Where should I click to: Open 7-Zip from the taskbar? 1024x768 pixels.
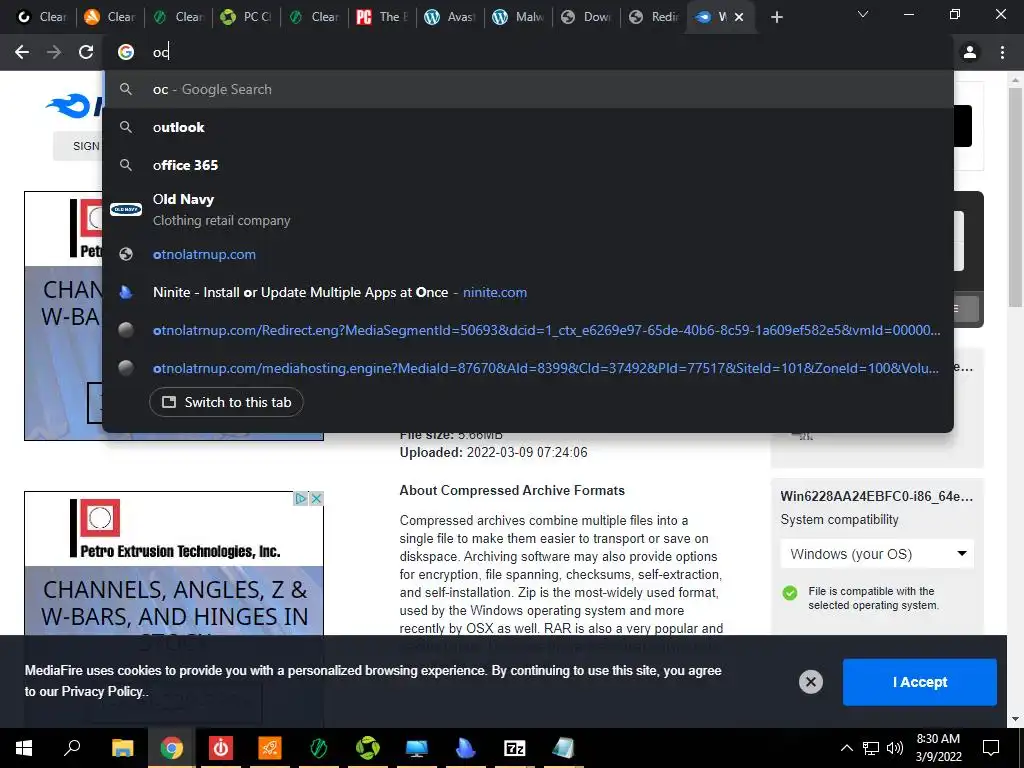coord(515,748)
